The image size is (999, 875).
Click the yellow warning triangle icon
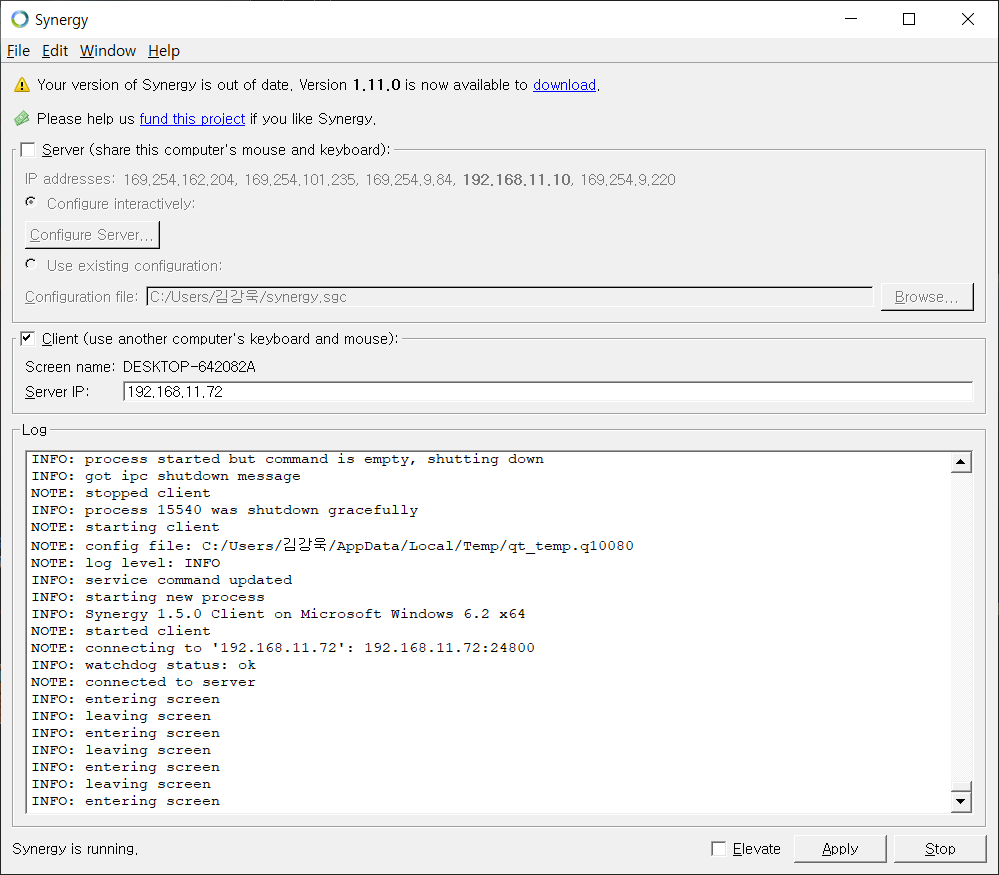22,85
